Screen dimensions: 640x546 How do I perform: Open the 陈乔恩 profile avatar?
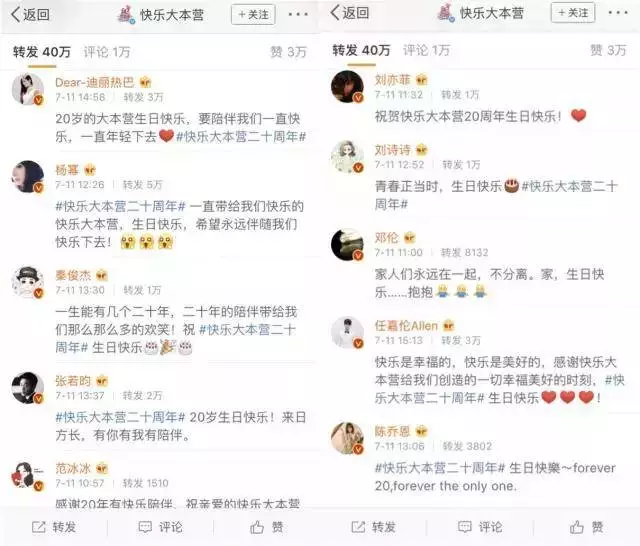point(347,438)
